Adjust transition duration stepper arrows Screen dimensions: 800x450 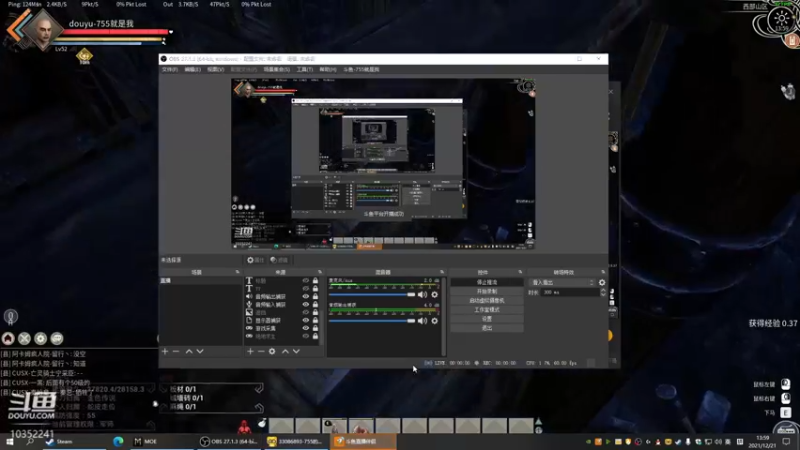tap(603, 292)
